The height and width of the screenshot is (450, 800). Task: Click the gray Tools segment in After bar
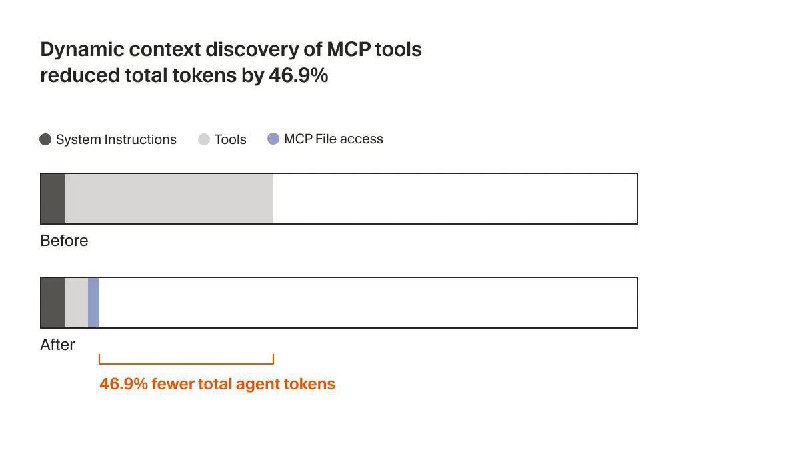[x=76, y=303]
